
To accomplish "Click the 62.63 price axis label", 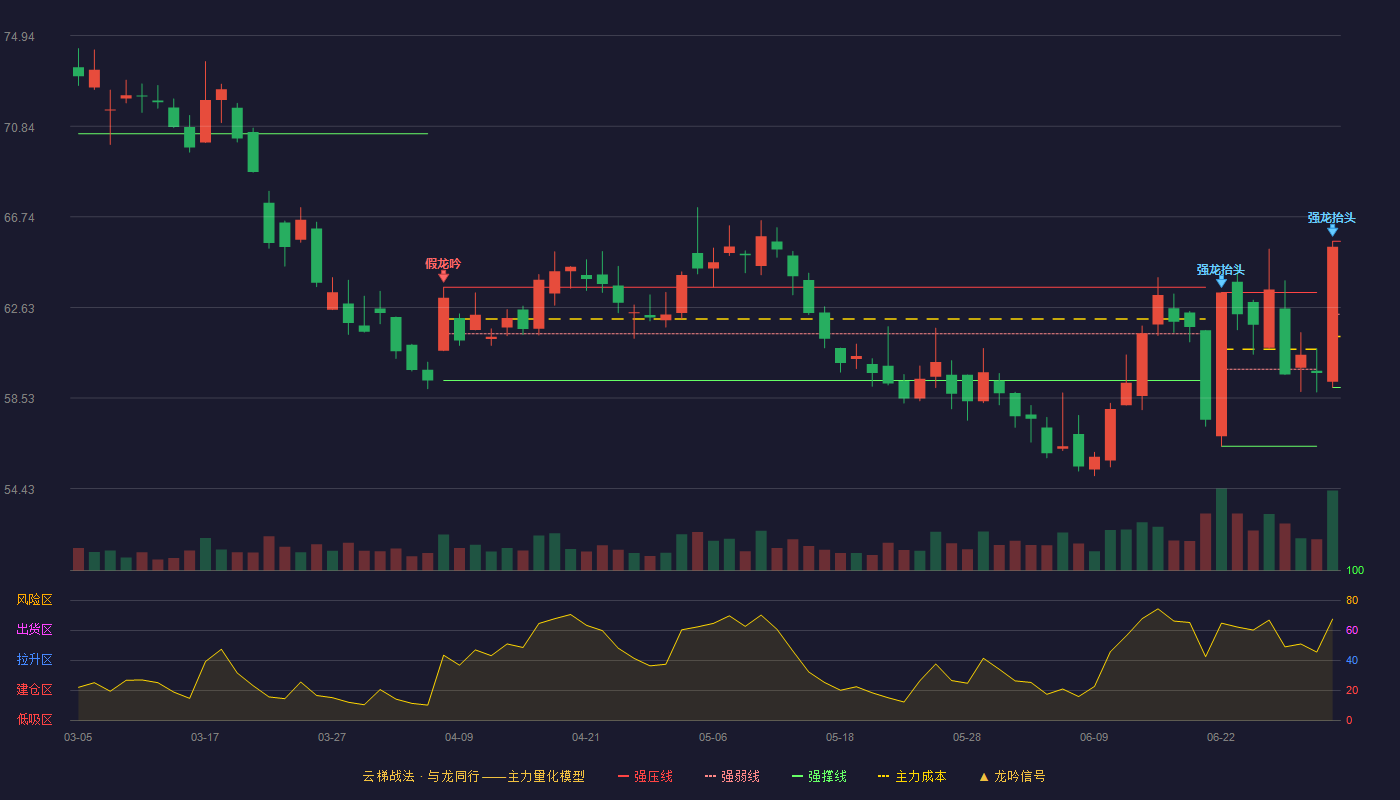I will tap(19, 309).
